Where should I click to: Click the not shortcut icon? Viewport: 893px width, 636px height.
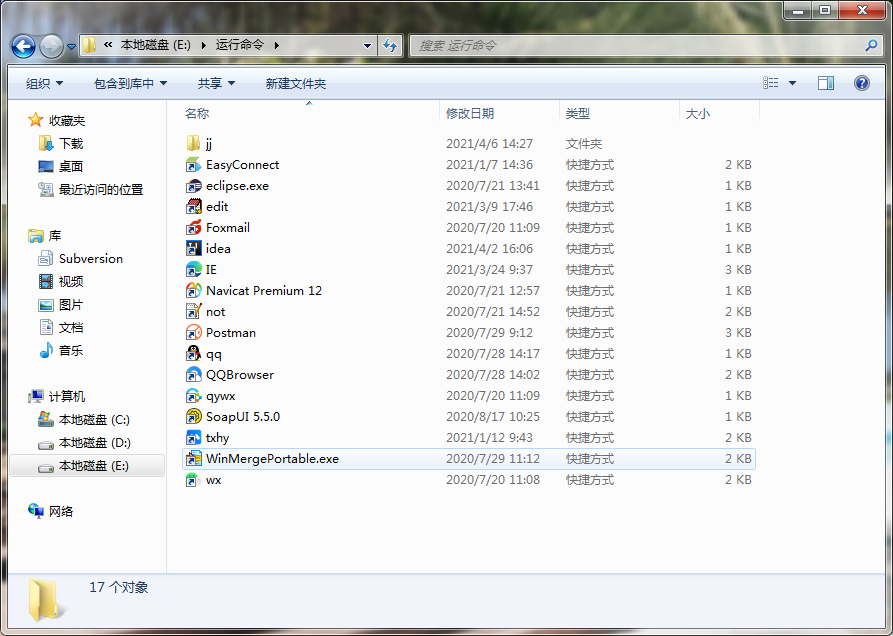click(x=194, y=311)
